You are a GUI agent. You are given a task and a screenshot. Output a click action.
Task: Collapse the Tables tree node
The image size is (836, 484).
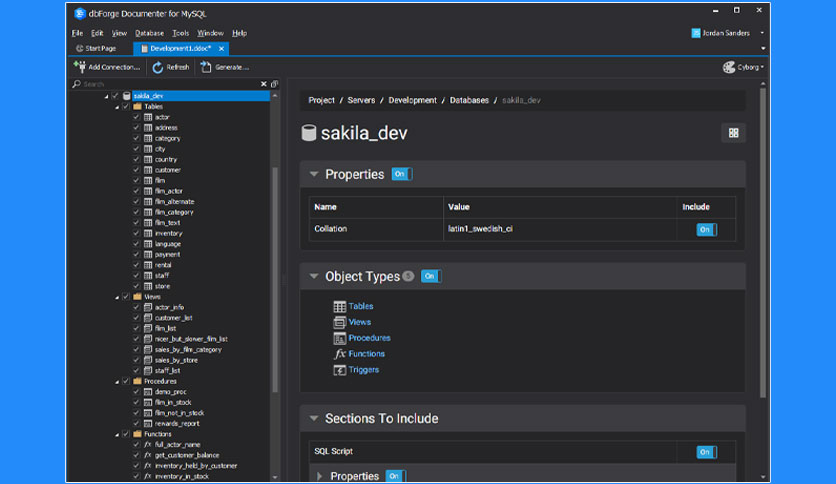117,107
